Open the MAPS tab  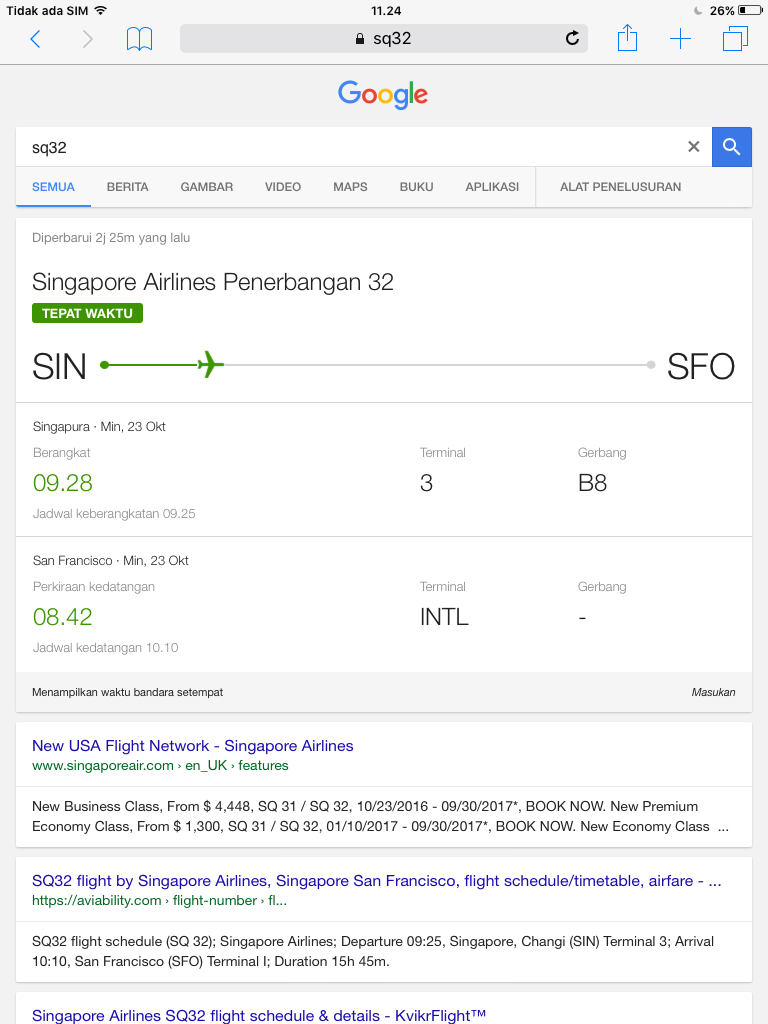click(x=350, y=187)
